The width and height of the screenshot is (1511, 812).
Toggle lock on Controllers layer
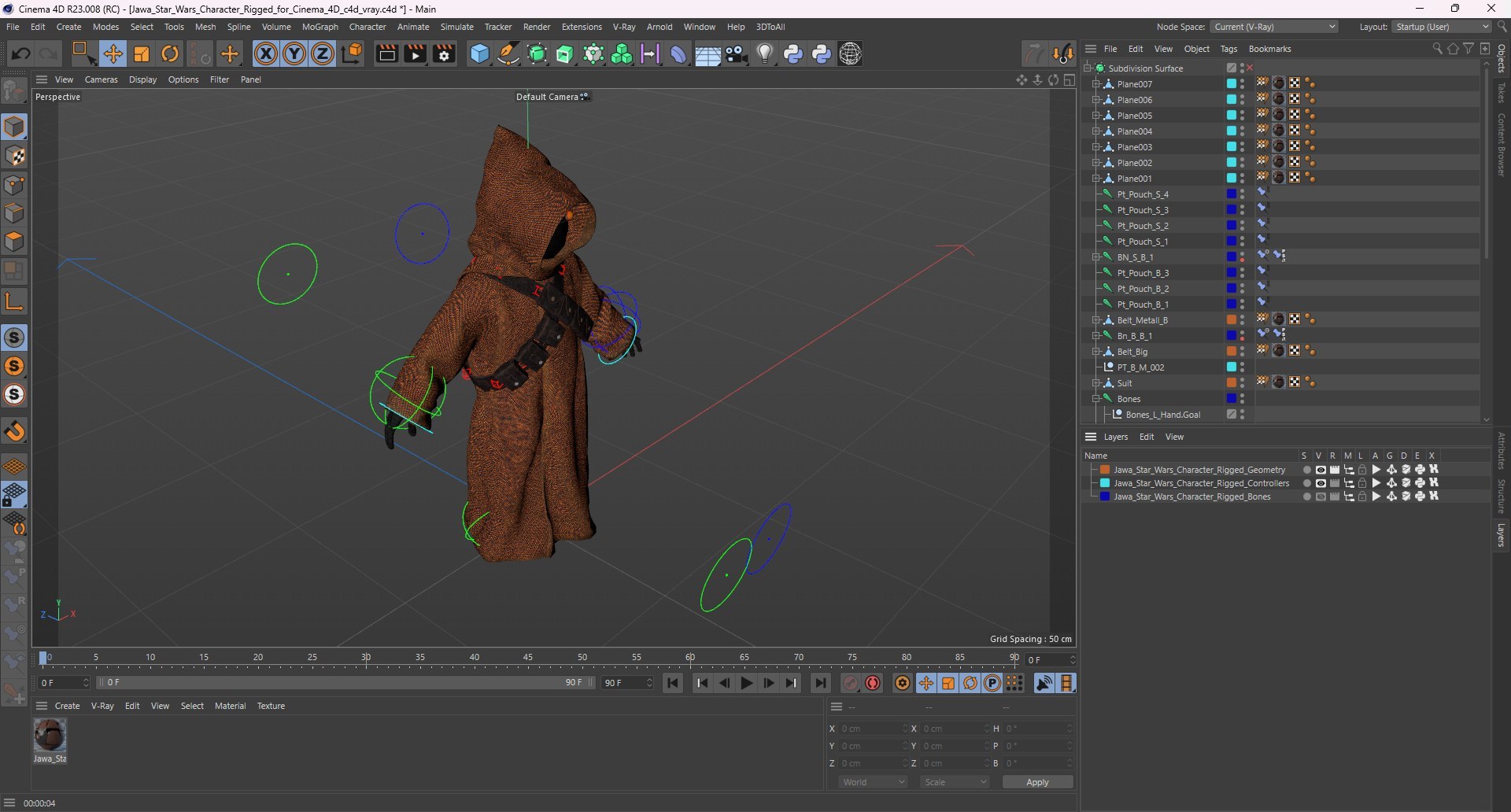coord(1362,483)
